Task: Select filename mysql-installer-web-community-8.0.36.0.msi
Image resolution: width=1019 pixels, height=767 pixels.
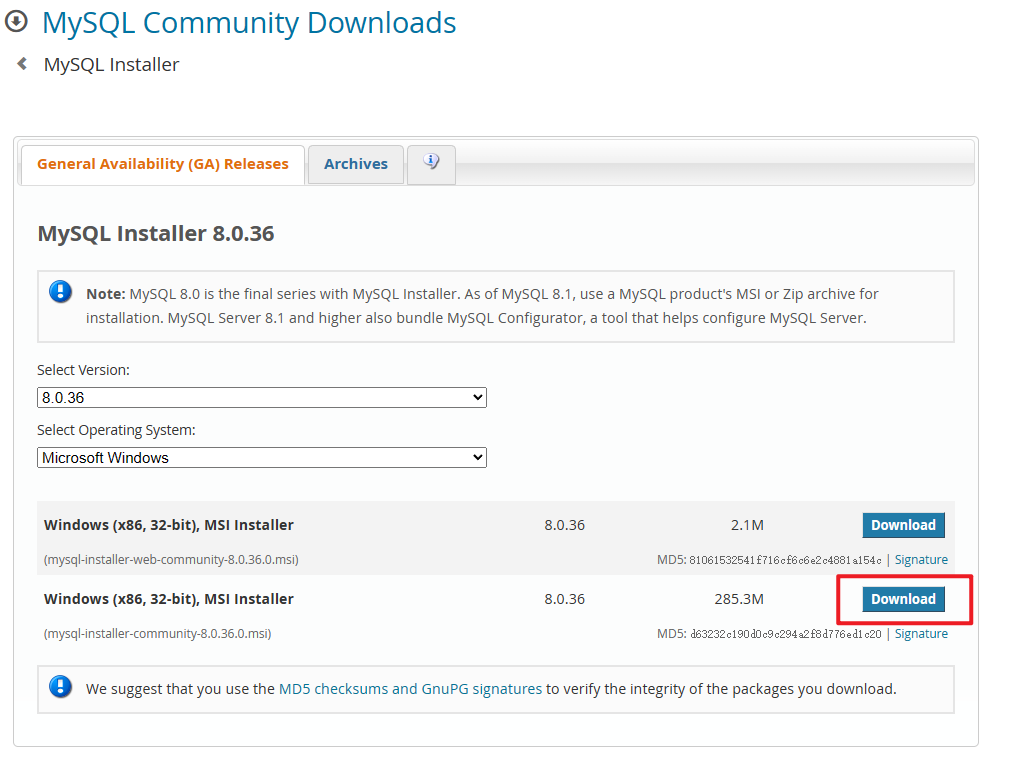Action: pyautogui.click(x=171, y=560)
